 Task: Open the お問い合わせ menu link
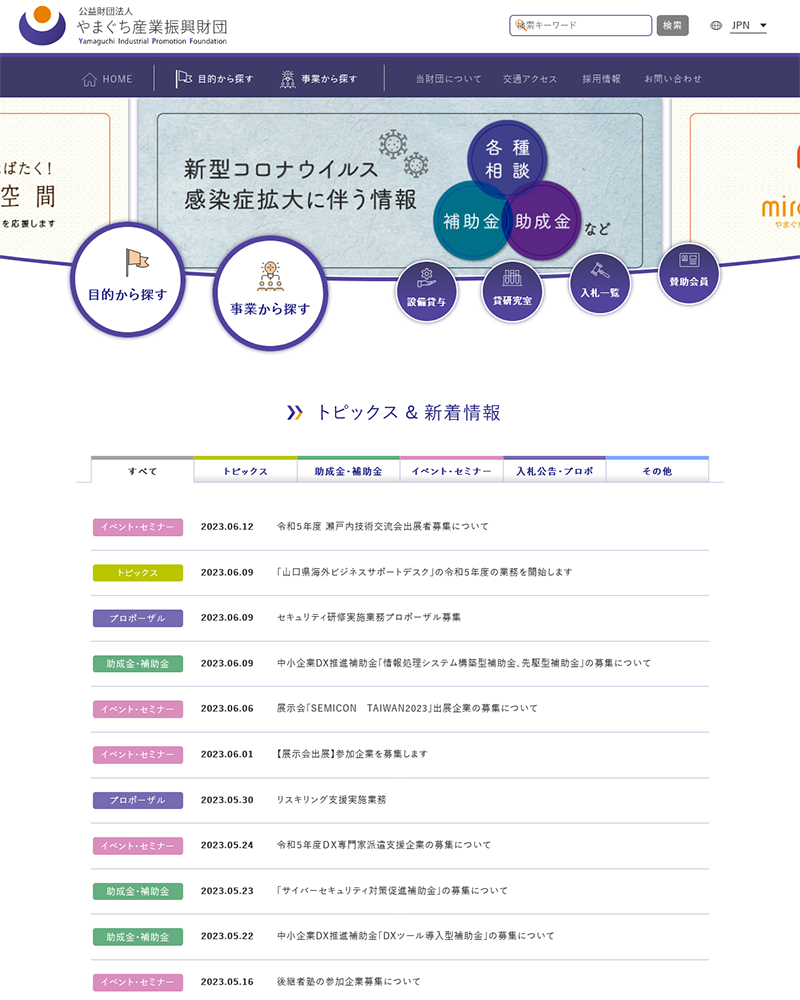[x=672, y=77]
